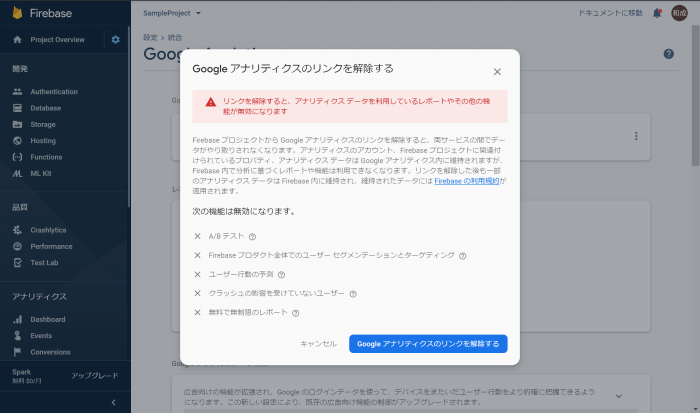
Task: Click the Authentication people icon
Action: (17, 92)
